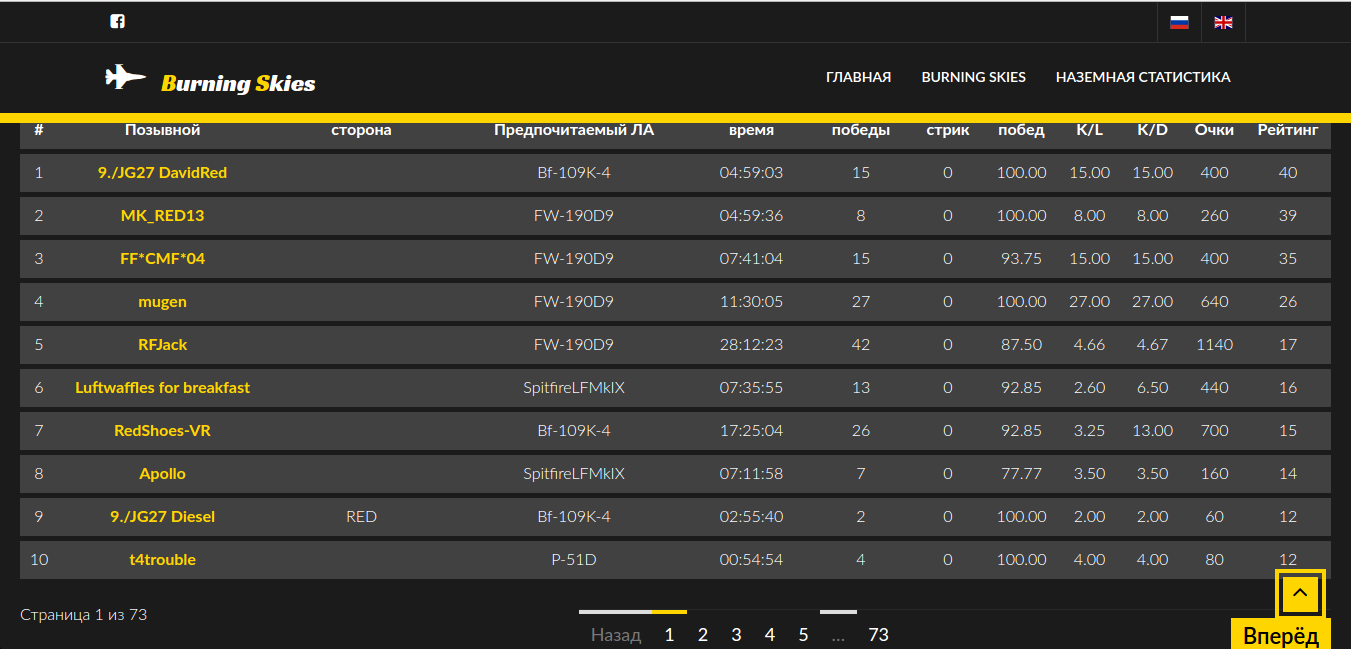This screenshot has width=1351, height=649.
Task: Click points value 1140
Action: [1214, 344]
